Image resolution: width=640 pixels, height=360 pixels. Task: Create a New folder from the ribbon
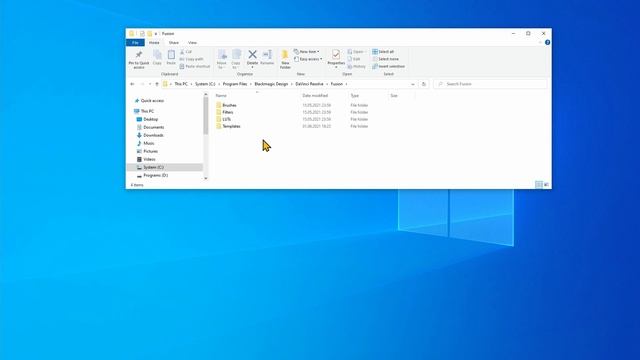285,59
